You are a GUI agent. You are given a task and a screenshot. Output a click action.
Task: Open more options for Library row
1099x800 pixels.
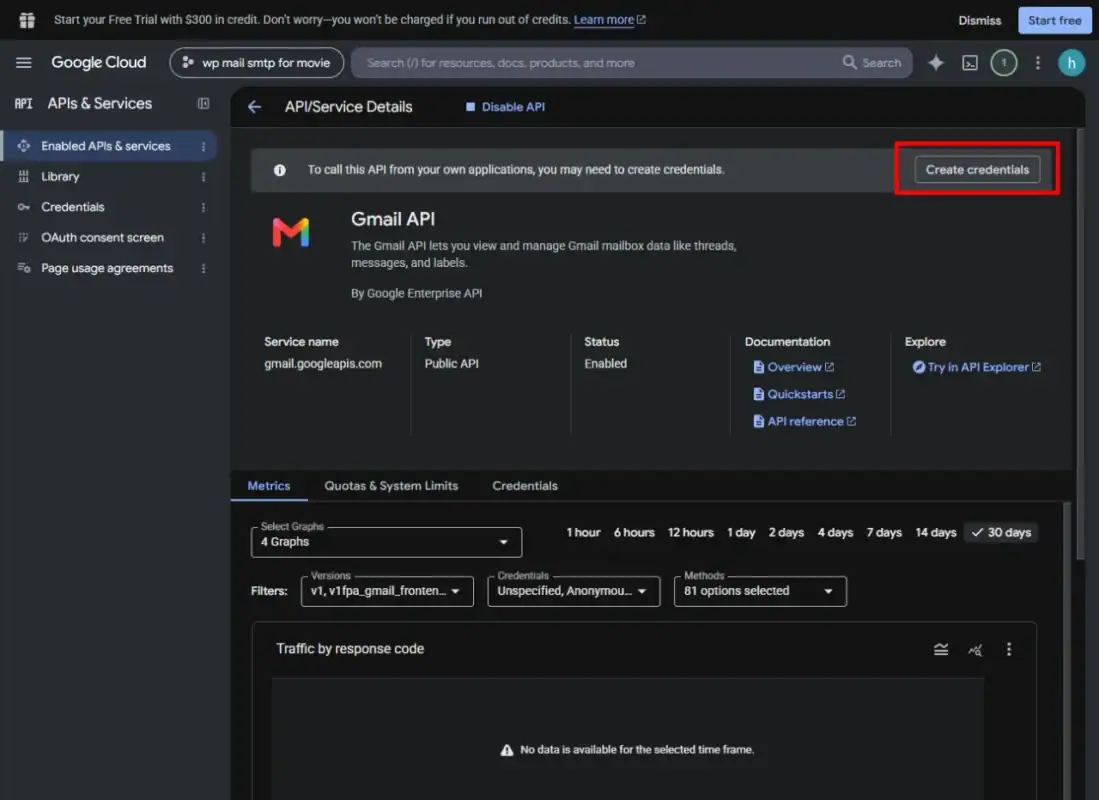click(203, 177)
